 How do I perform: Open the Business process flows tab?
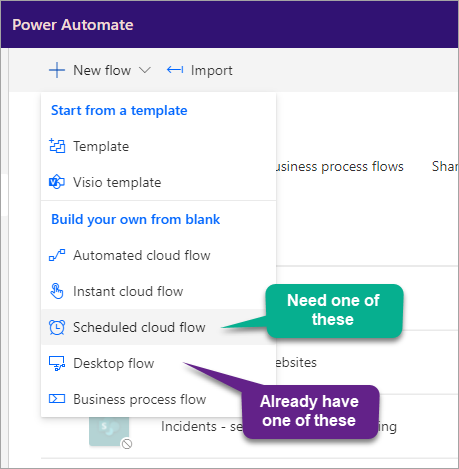pos(340,166)
